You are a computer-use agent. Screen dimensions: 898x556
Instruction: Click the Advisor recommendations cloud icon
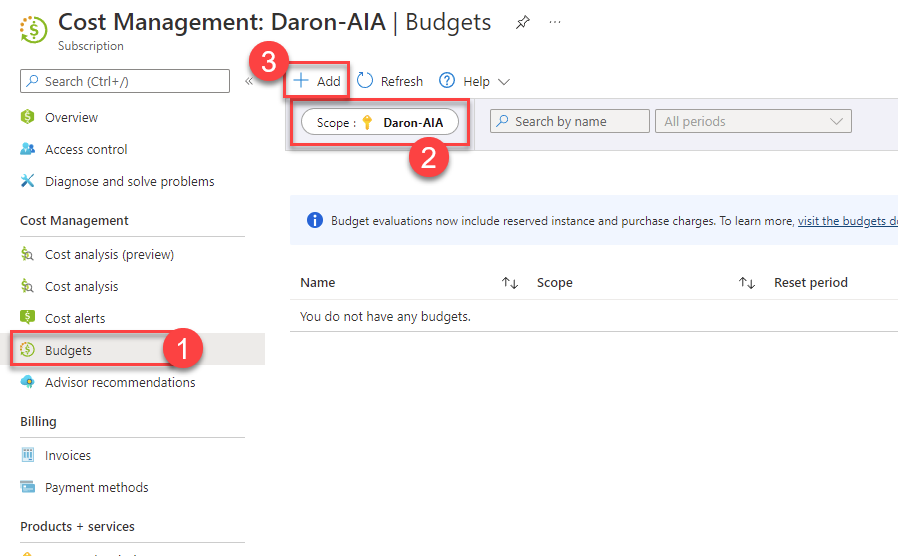coord(27,382)
